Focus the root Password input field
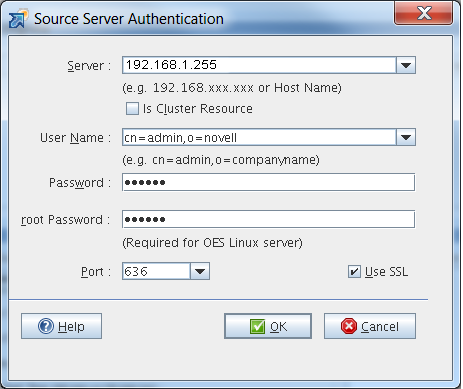Image resolution: width=463 pixels, height=389 pixels. pyautogui.click(x=269, y=219)
